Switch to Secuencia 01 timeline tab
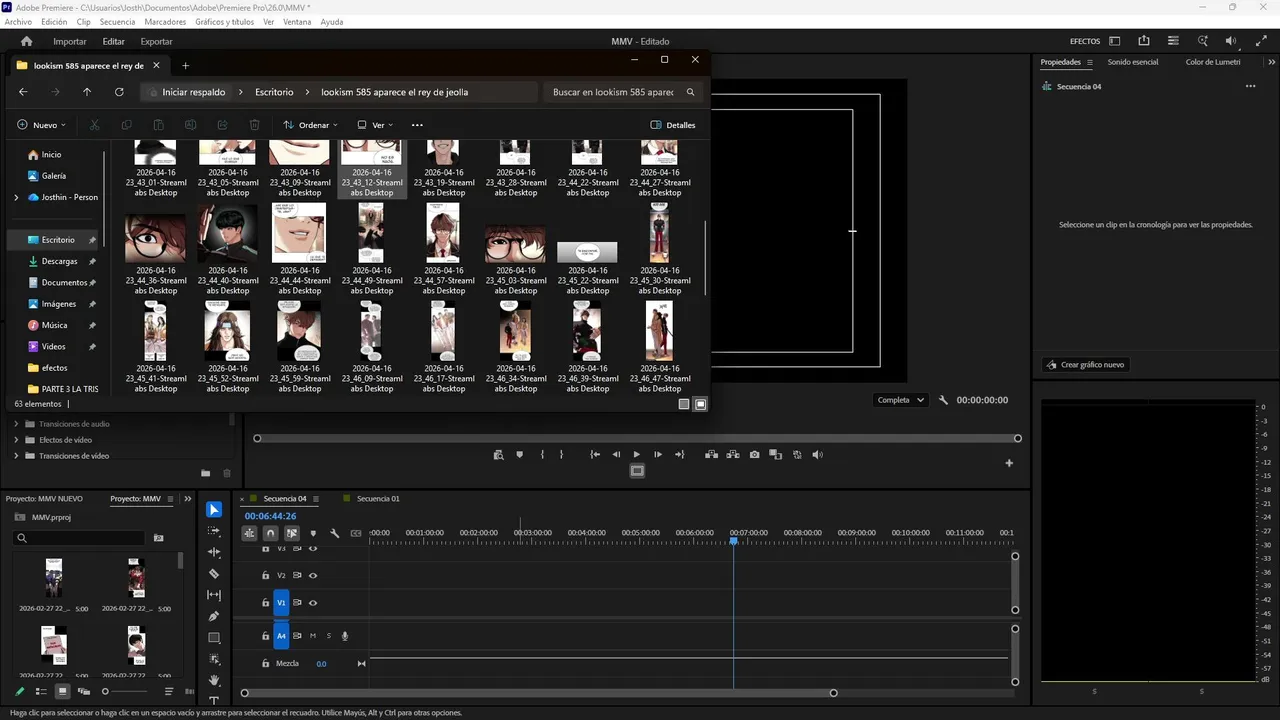 point(378,498)
